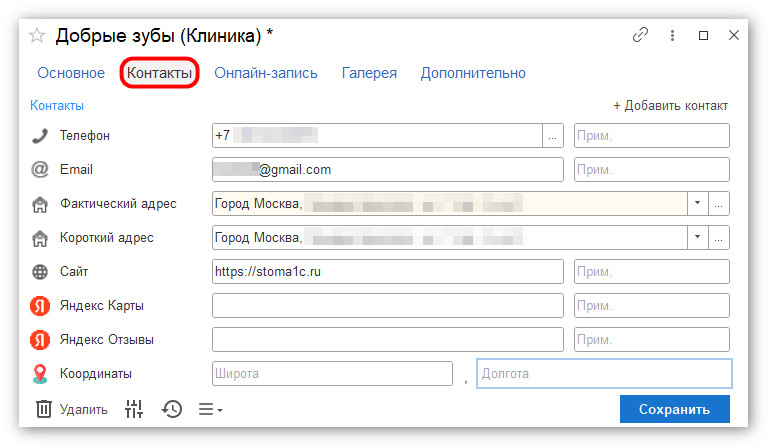Delete the record with Удалить
Screen dimensions: 768x447
72,409
